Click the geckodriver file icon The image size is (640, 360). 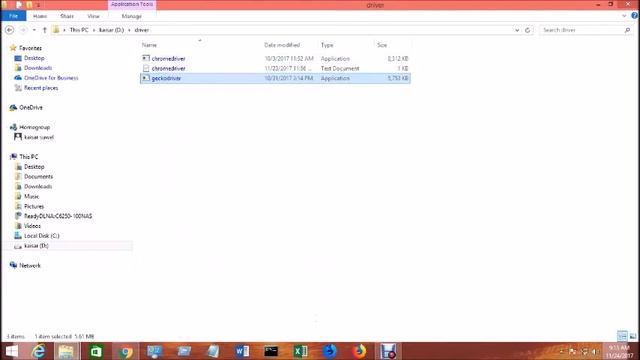coord(146,78)
